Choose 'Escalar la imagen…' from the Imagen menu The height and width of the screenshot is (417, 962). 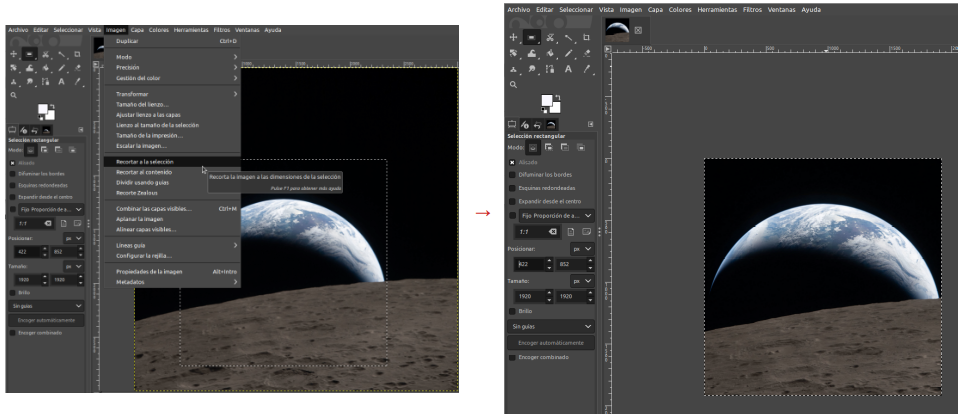point(139,146)
